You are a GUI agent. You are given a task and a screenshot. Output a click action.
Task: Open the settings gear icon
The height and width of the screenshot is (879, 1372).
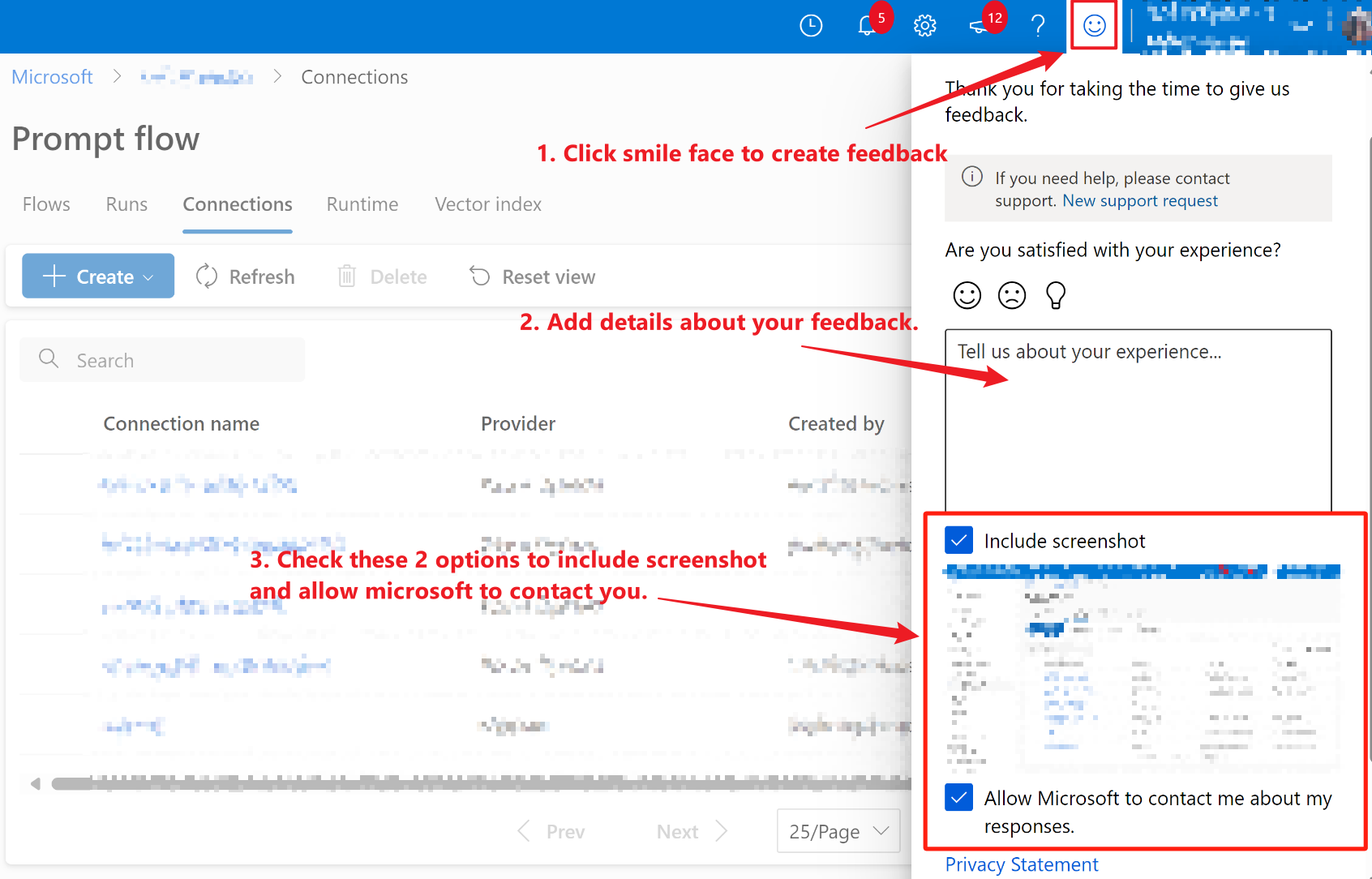click(924, 26)
